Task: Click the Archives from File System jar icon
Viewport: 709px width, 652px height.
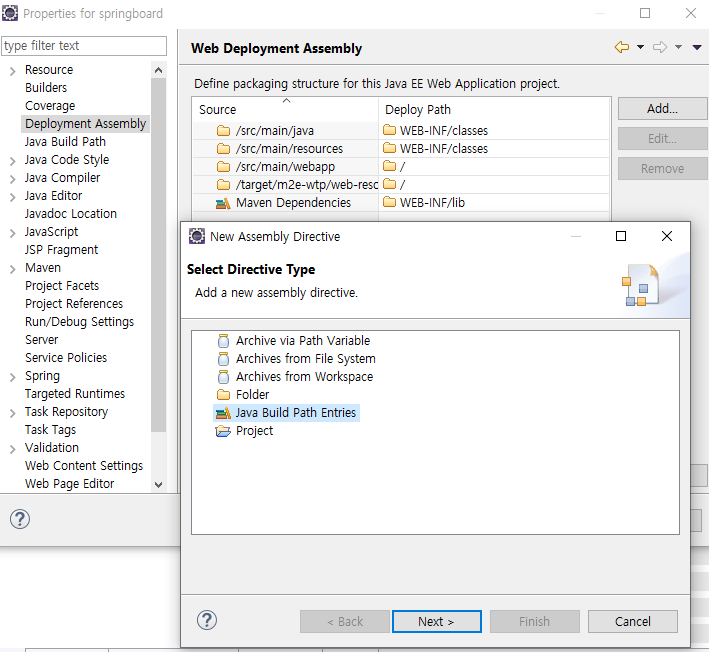Action: [x=223, y=359]
